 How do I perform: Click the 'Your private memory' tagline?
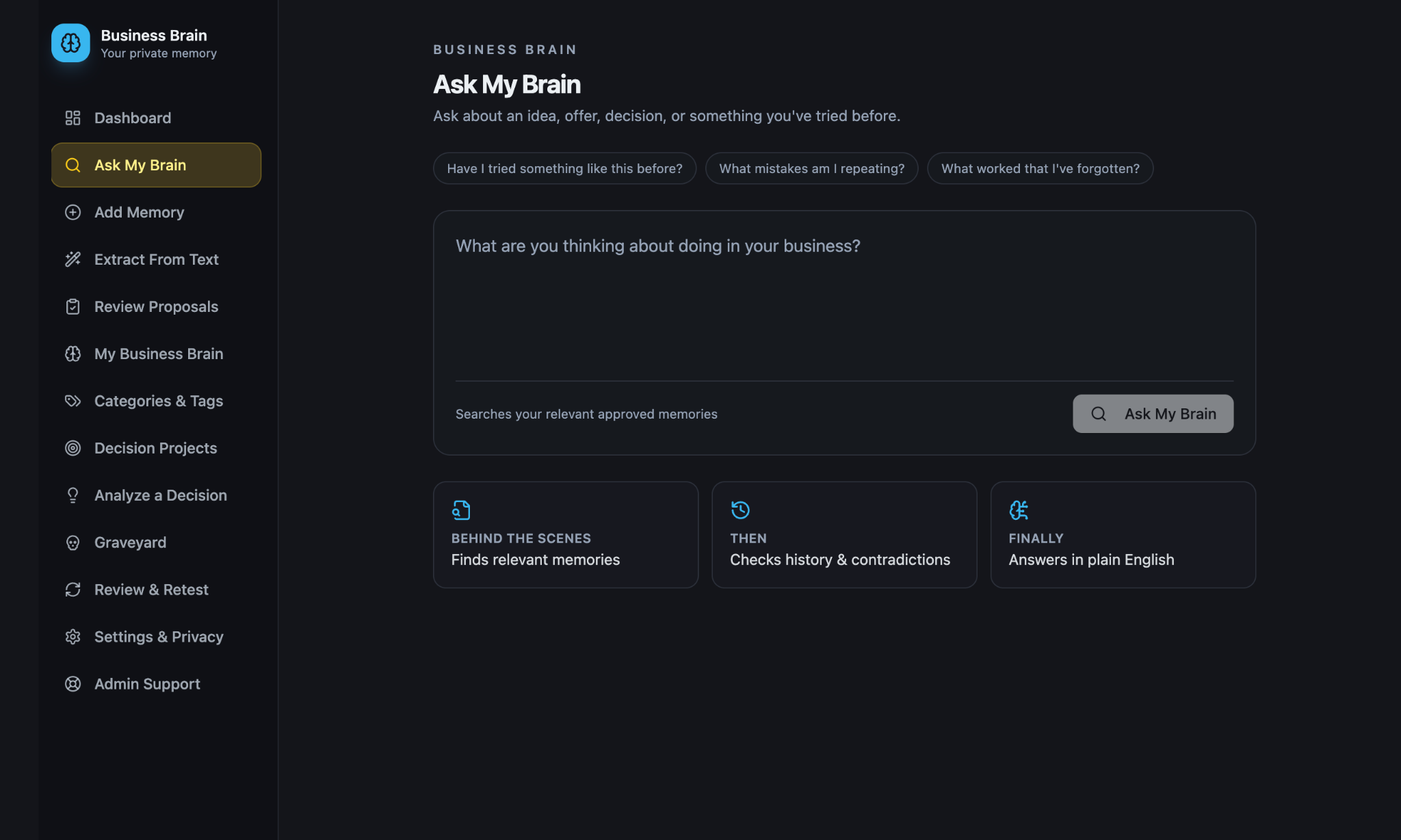[x=159, y=53]
